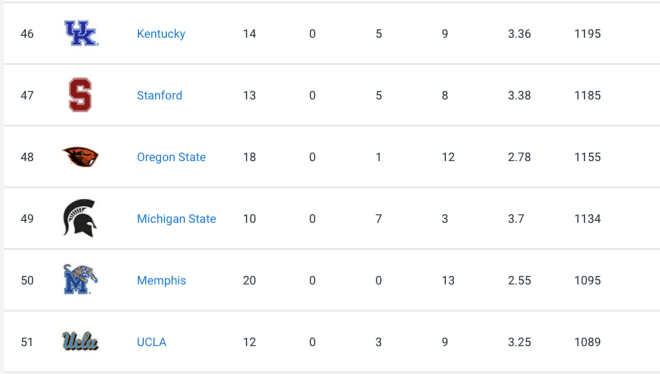660x374 pixels.
Task: Open the Oregon State team link
Action: tap(171, 157)
